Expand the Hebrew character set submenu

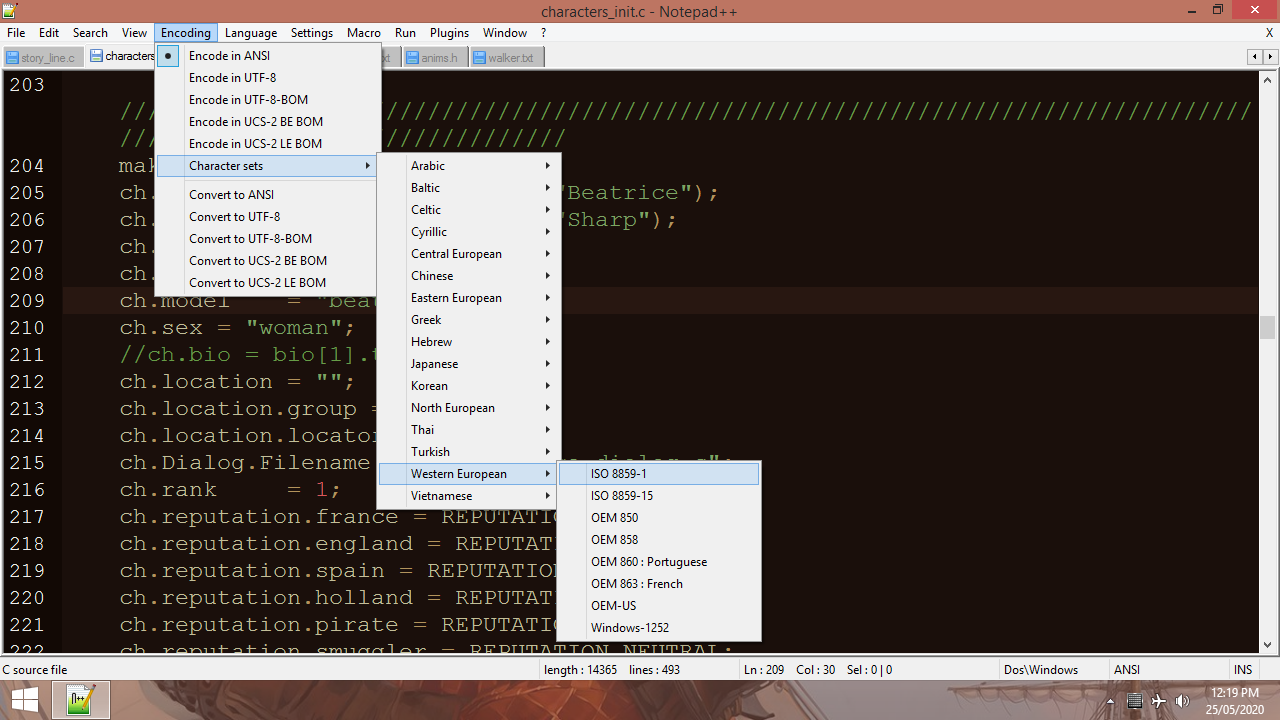click(x=469, y=342)
